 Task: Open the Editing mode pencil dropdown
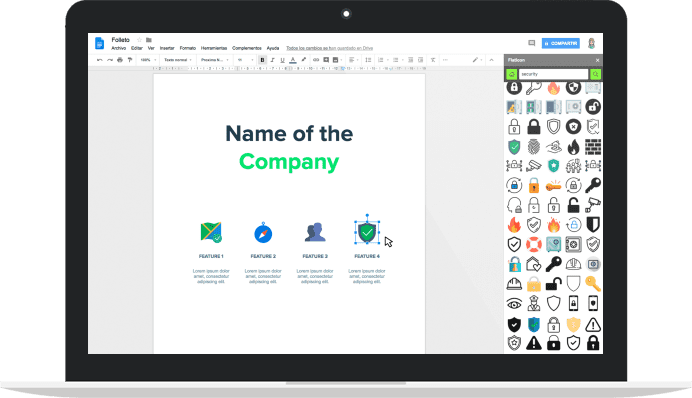tap(477, 60)
